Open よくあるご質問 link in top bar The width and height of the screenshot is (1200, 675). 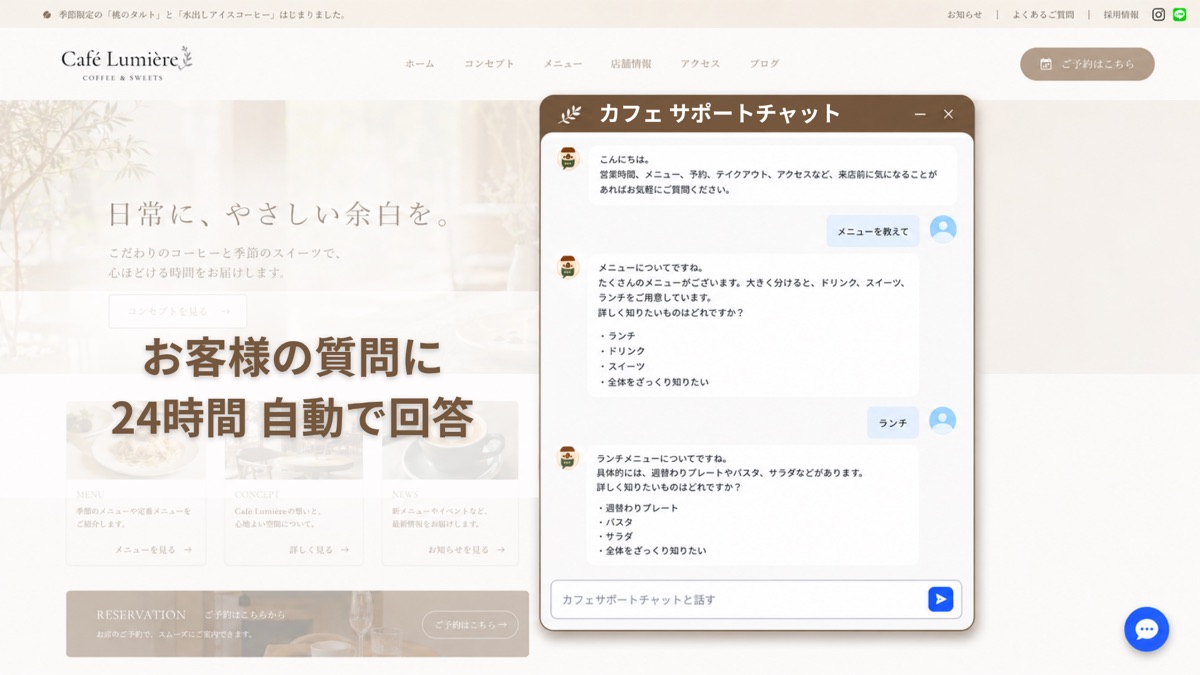click(1043, 15)
